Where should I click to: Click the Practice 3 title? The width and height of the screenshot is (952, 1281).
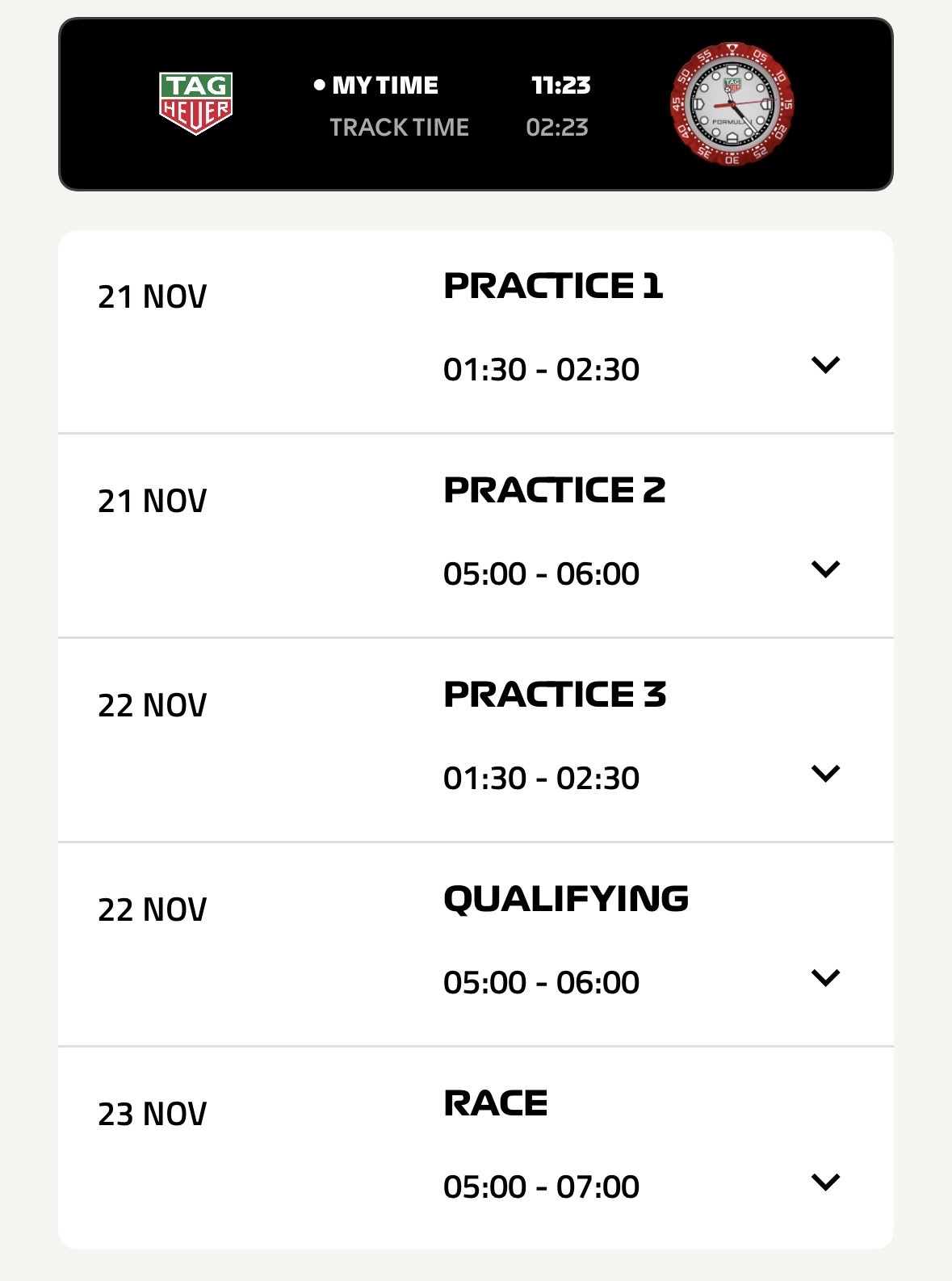pyautogui.click(x=554, y=695)
